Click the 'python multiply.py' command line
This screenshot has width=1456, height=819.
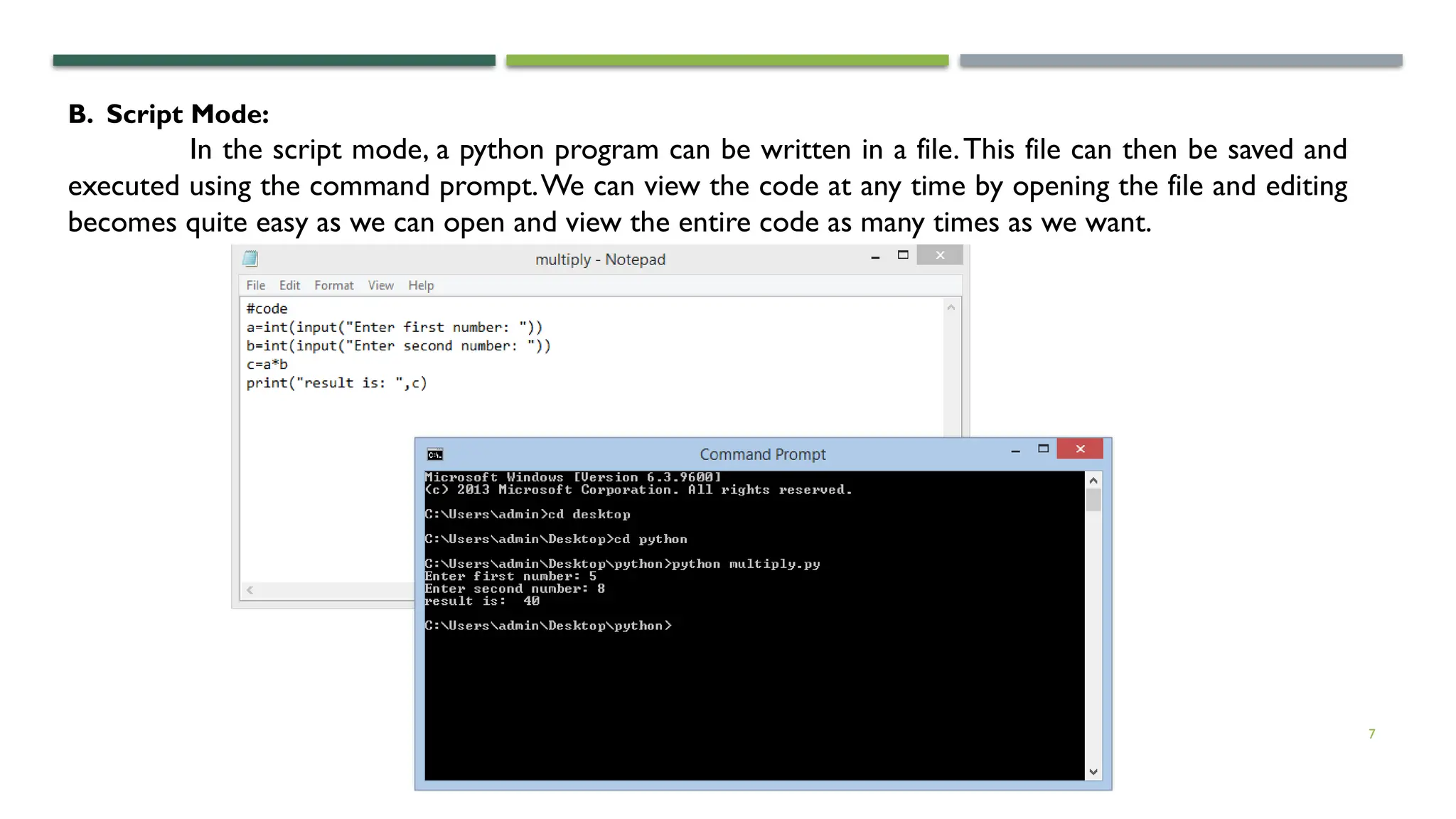(622, 564)
